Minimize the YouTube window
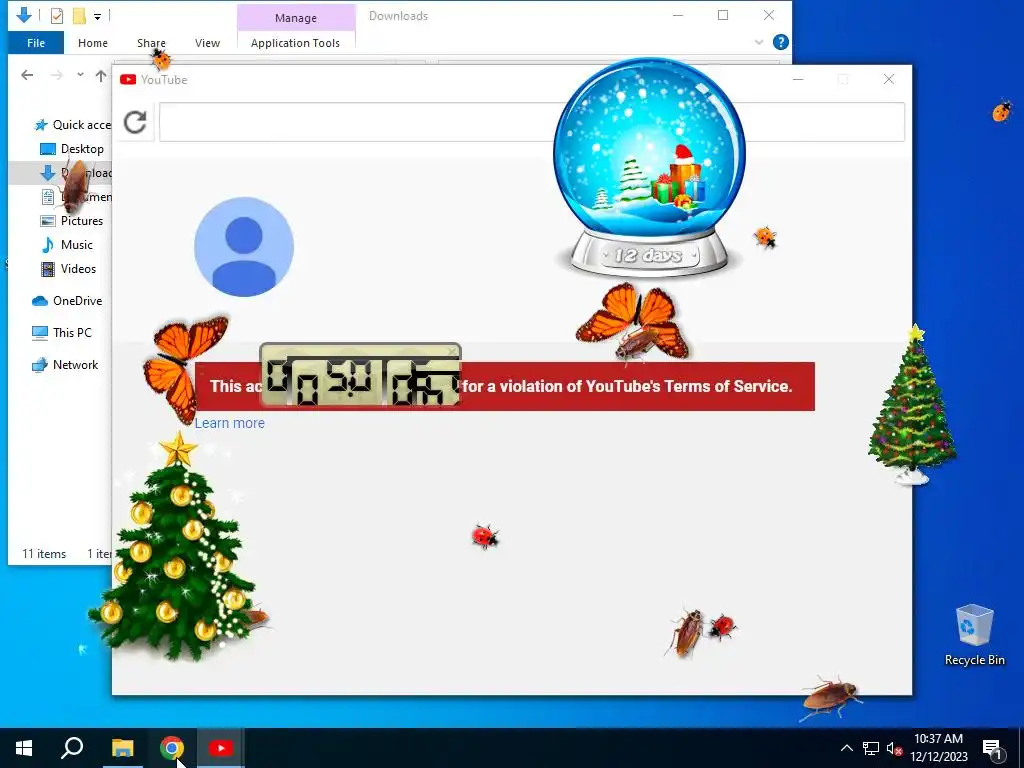This screenshot has height=768, width=1024. 797,79
